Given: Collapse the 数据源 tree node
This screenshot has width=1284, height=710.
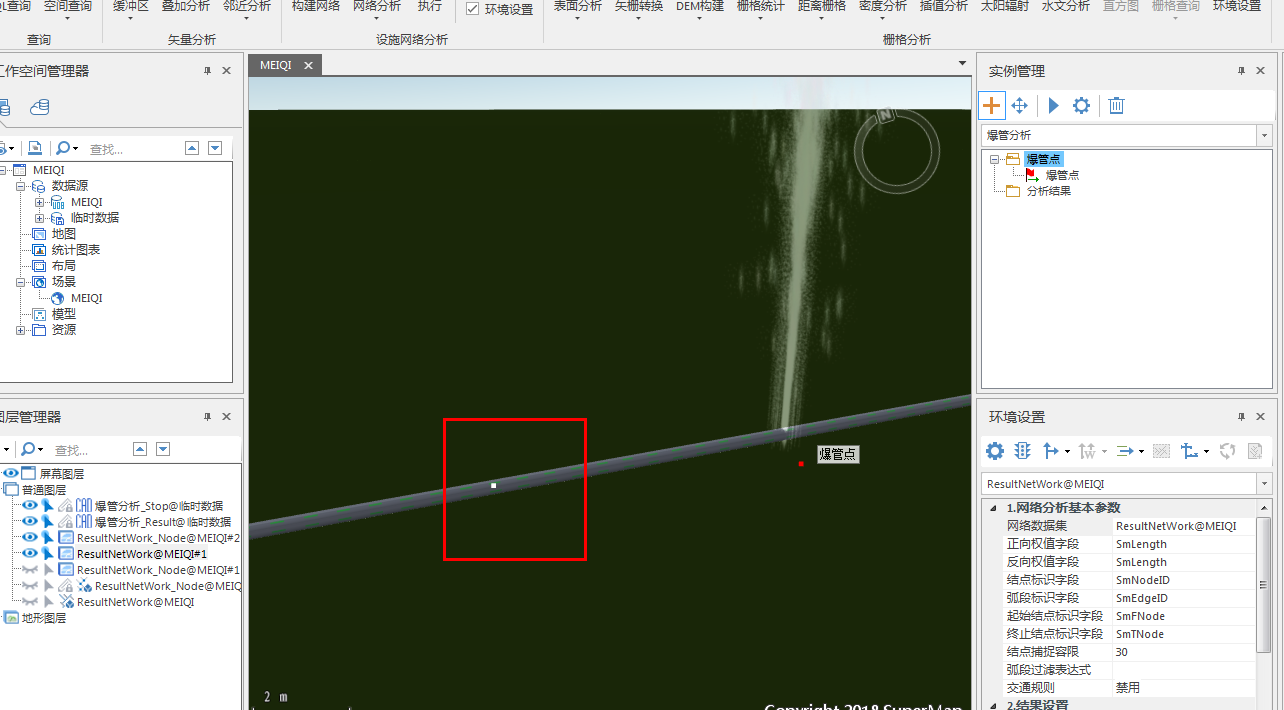Looking at the screenshot, I should 21,186.
